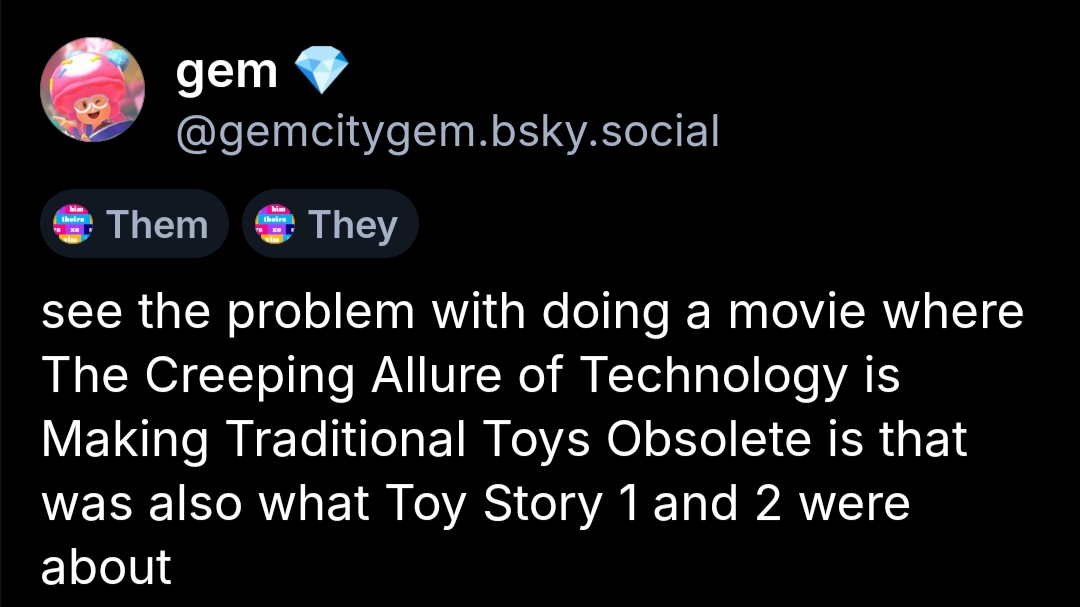Click the word "They" in the second badge

click(353, 224)
